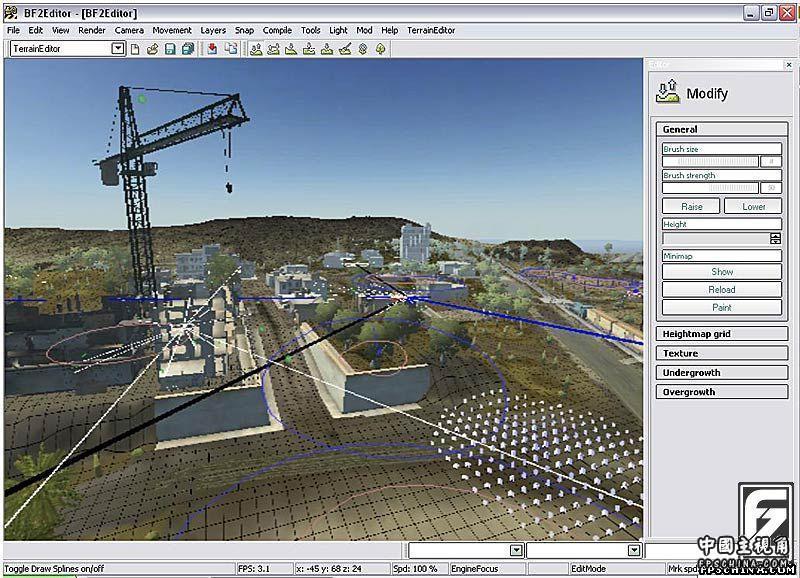This screenshot has height=578, width=800.
Task: Click the 'Minimap' label
Action: click(678, 256)
